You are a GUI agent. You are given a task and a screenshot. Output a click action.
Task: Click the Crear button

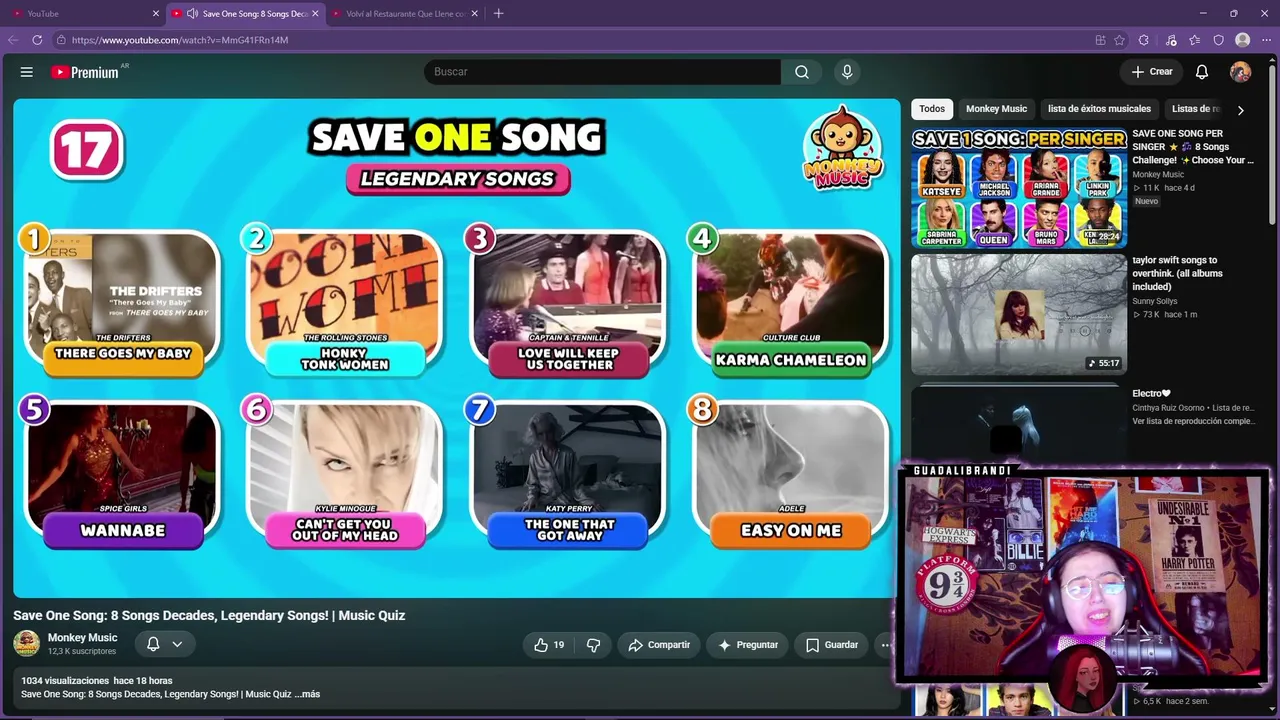point(1152,72)
